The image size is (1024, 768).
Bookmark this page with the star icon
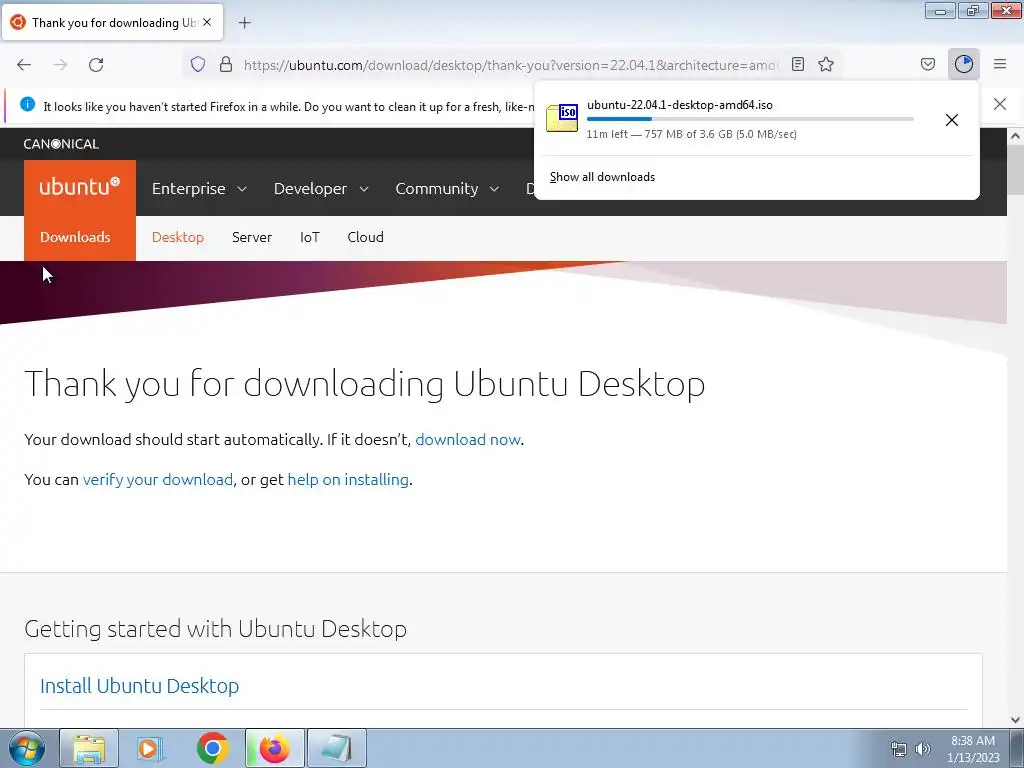(x=826, y=64)
